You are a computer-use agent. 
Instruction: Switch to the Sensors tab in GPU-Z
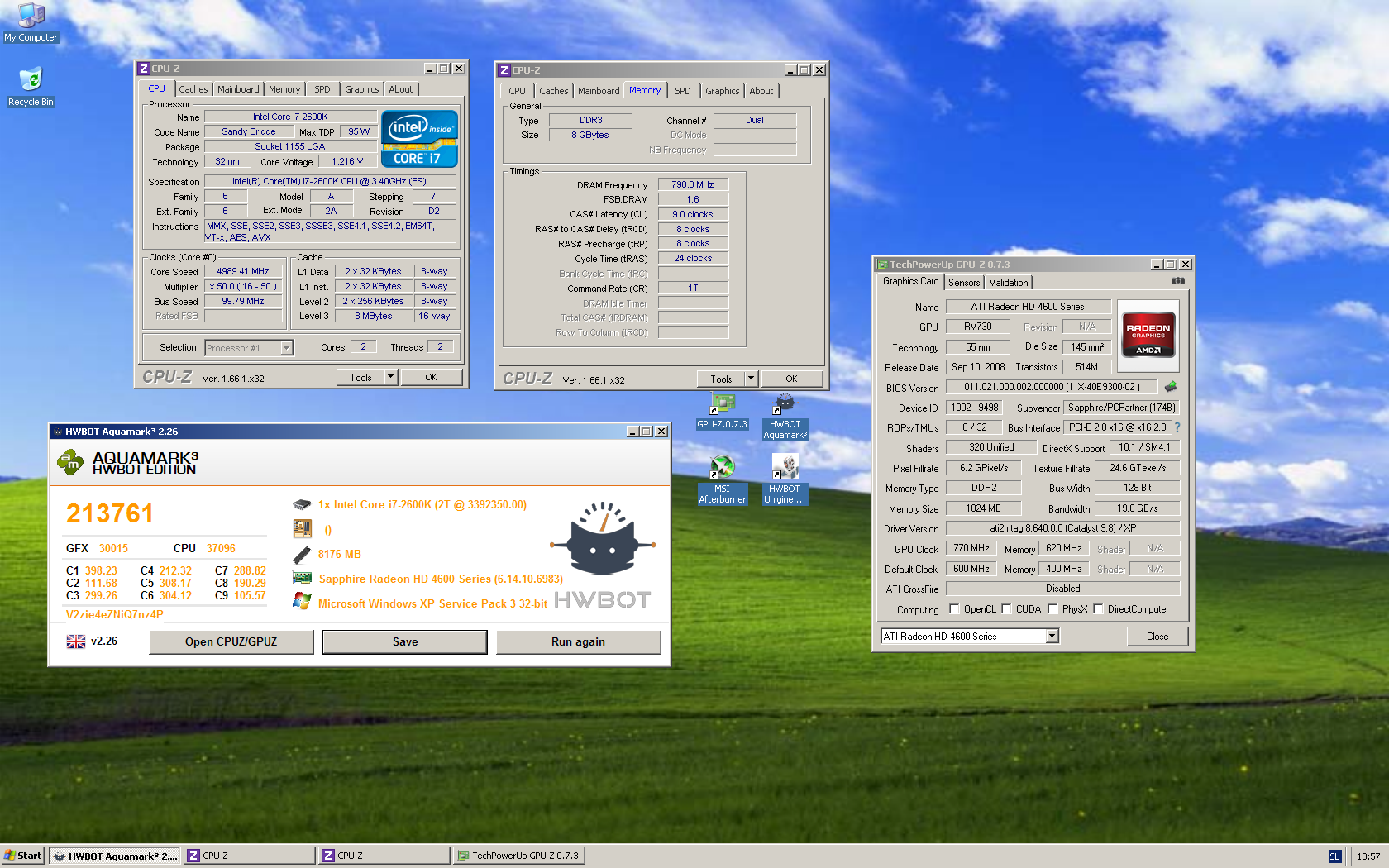[x=964, y=283]
